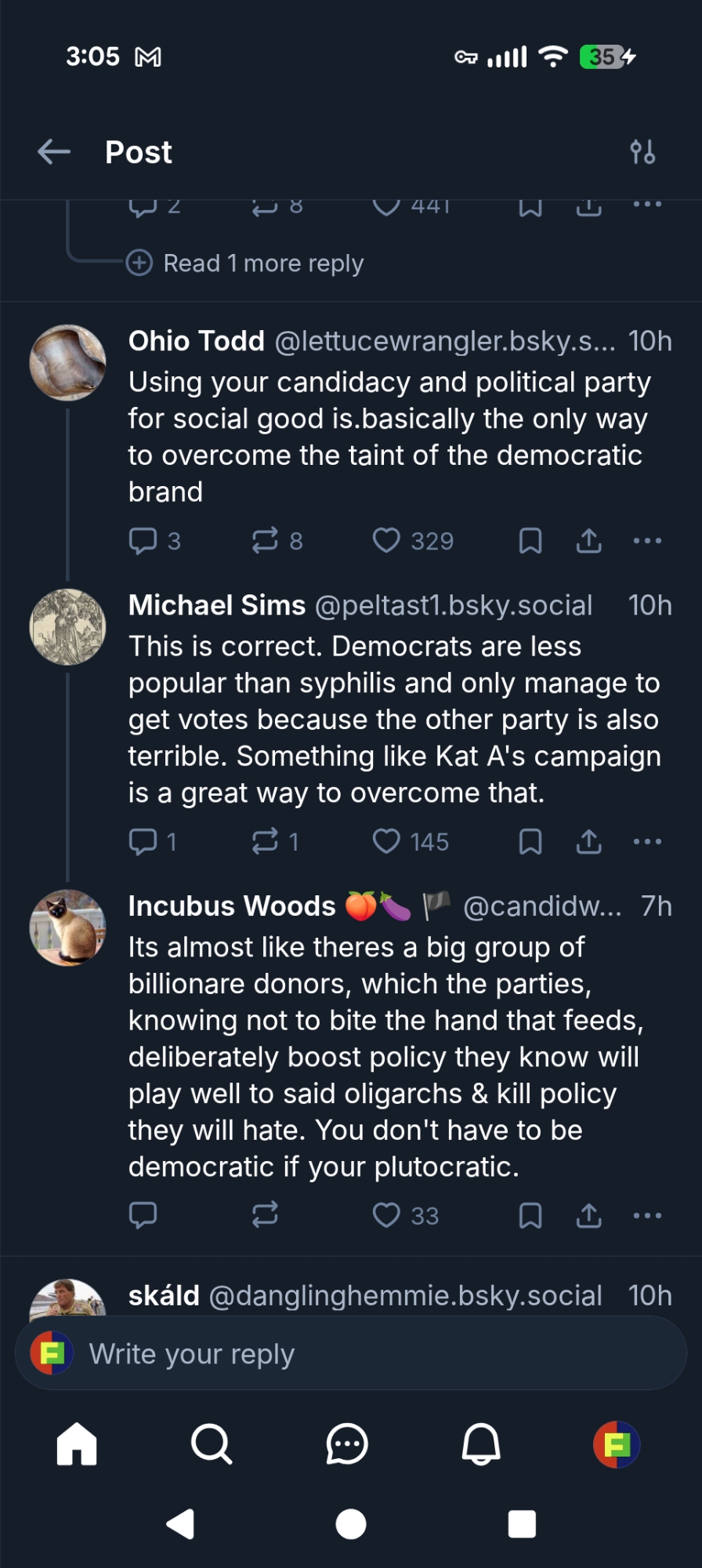
Task: Bookmark Michael Sims' post
Action: [530, 842]
